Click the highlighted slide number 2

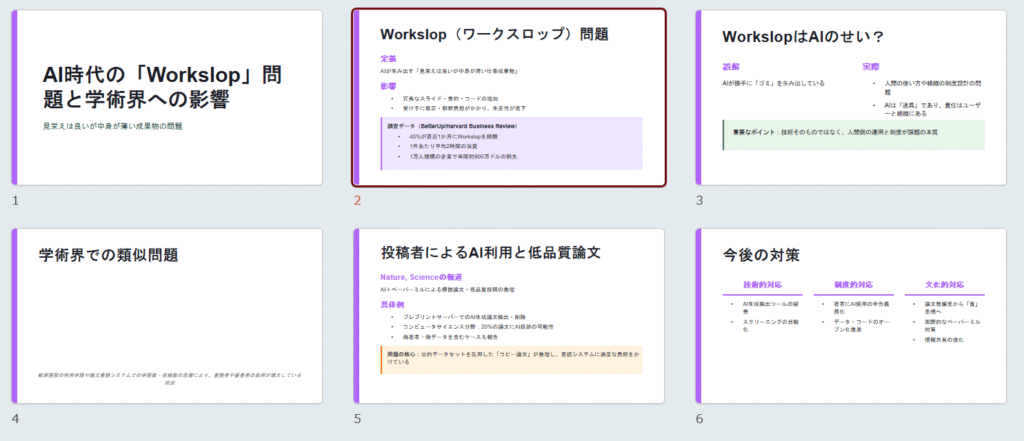point(357,201)
